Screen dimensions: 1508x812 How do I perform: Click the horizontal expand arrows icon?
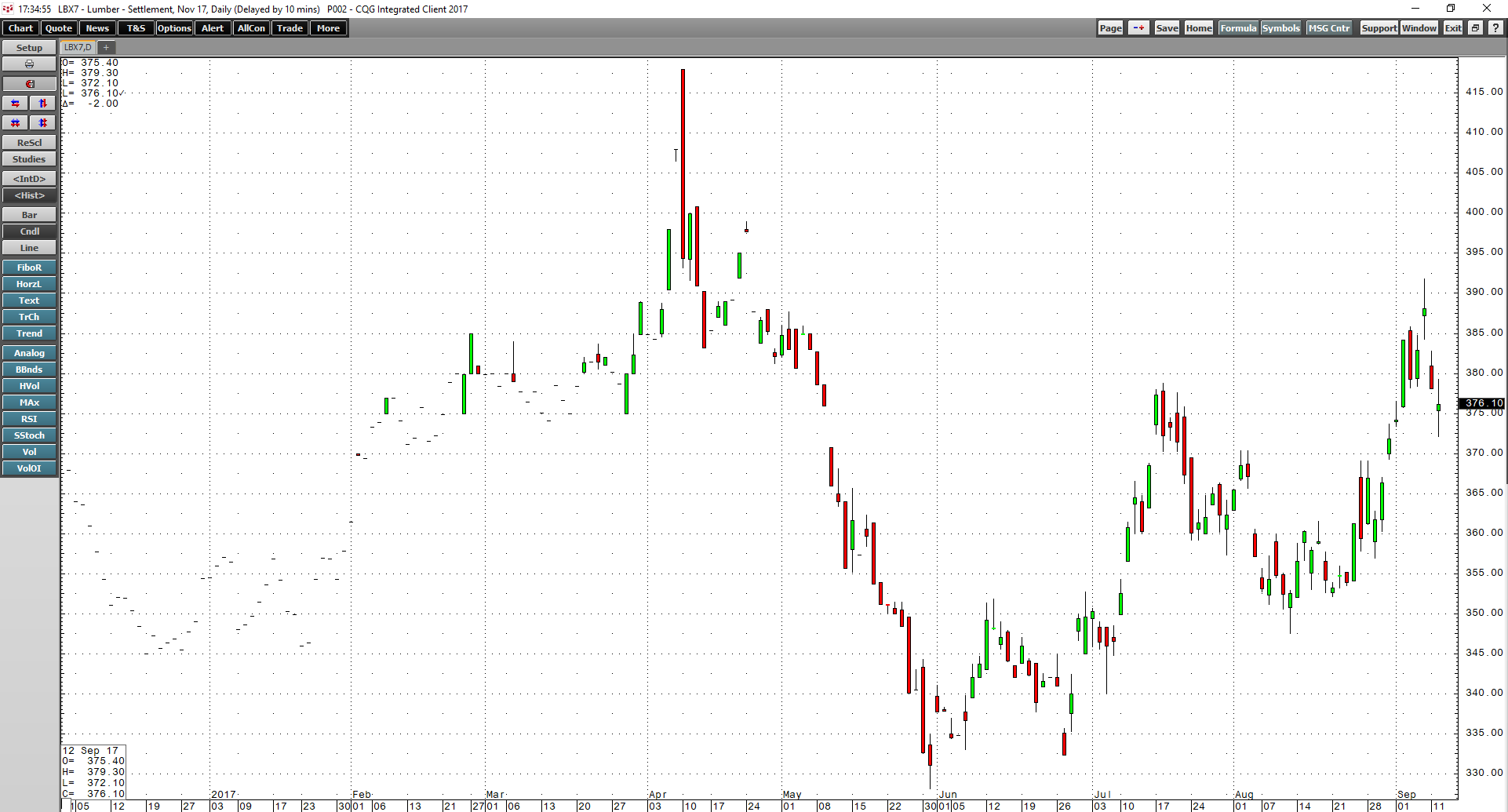click(x=15, y=104)
